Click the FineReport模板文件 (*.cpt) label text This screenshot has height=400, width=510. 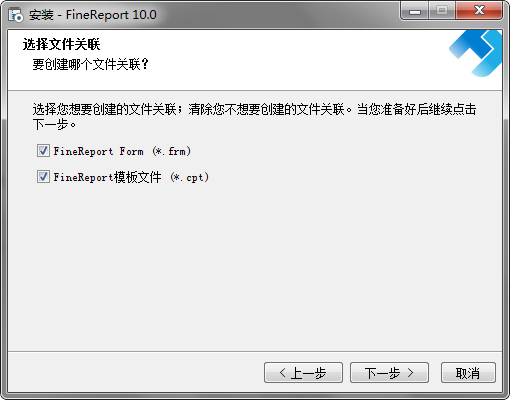tap(131, 177)
